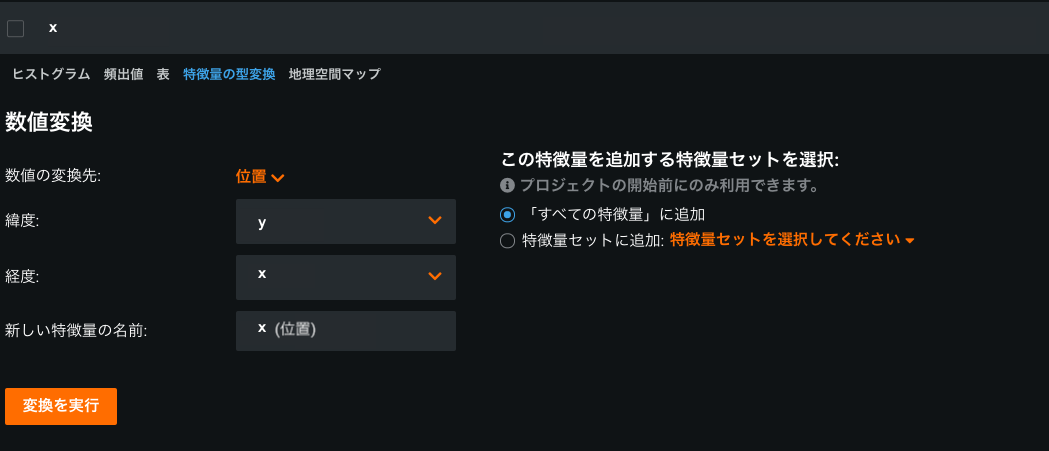Select the 特徴量の型変換 tab

(229, 74)
